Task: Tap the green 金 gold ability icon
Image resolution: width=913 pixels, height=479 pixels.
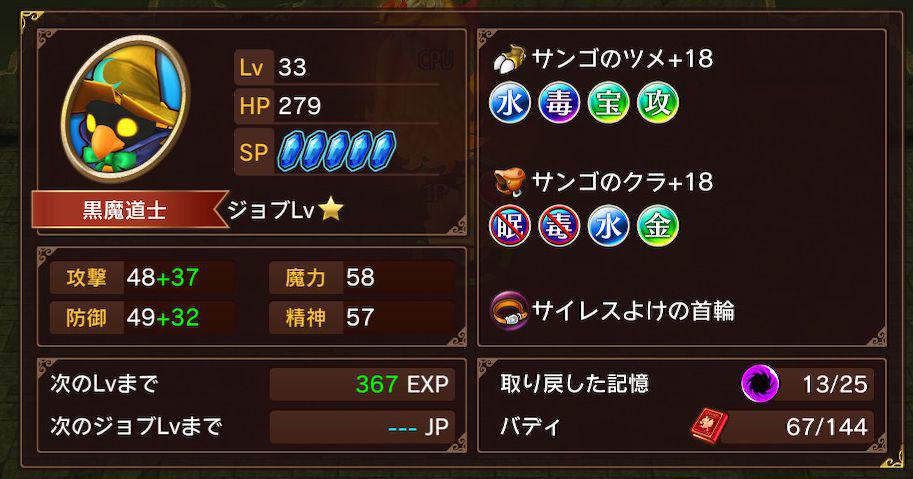Action: tap(658, 226)
